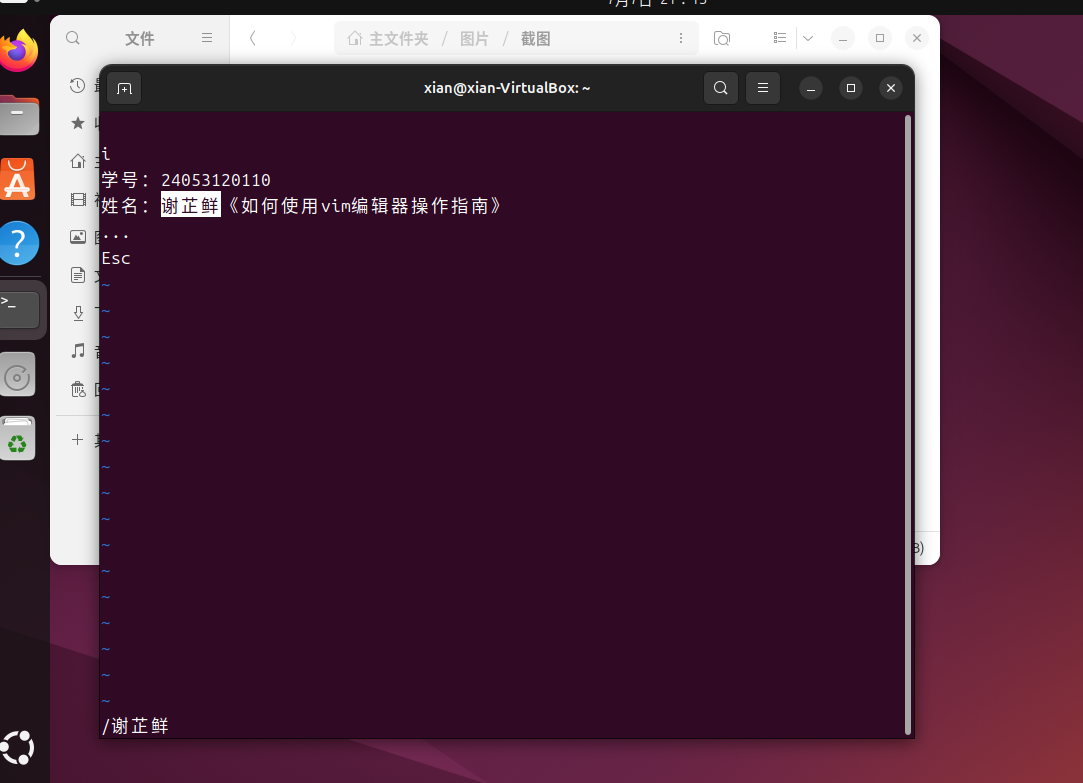Viewport: 1083px width, 783px height.
Task: Open Ubuntu Software from the dock
Action: tap(18, 180)
